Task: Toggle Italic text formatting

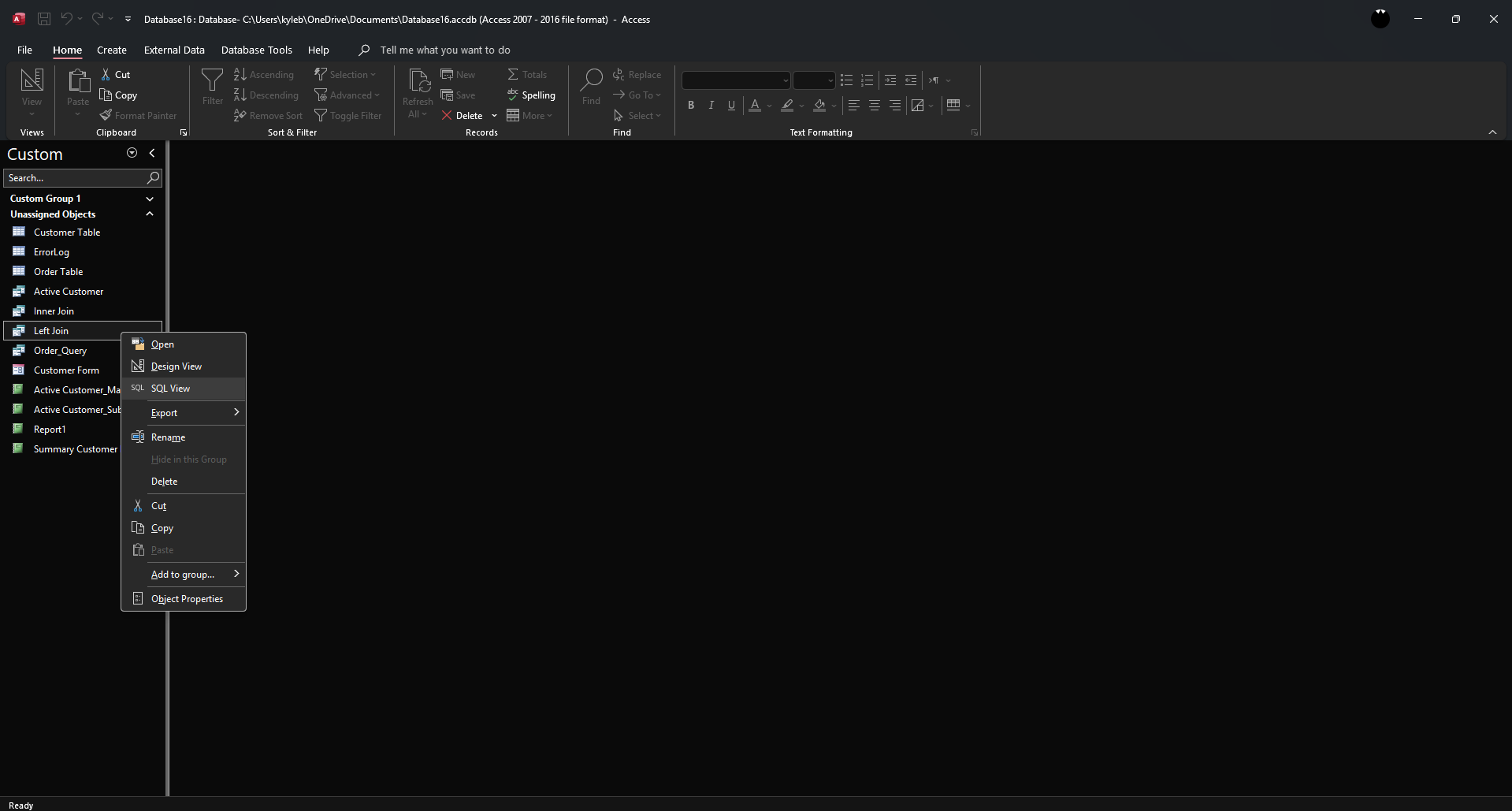Action: (711, 105)
